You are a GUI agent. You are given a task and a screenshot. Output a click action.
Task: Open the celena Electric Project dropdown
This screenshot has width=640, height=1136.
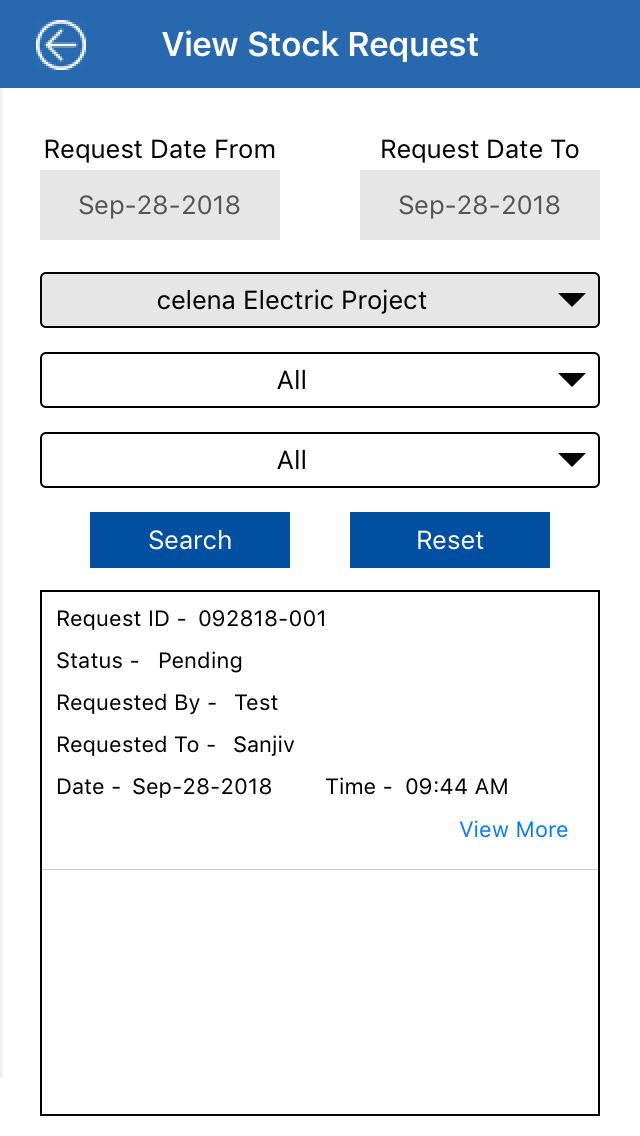(292, 300)
